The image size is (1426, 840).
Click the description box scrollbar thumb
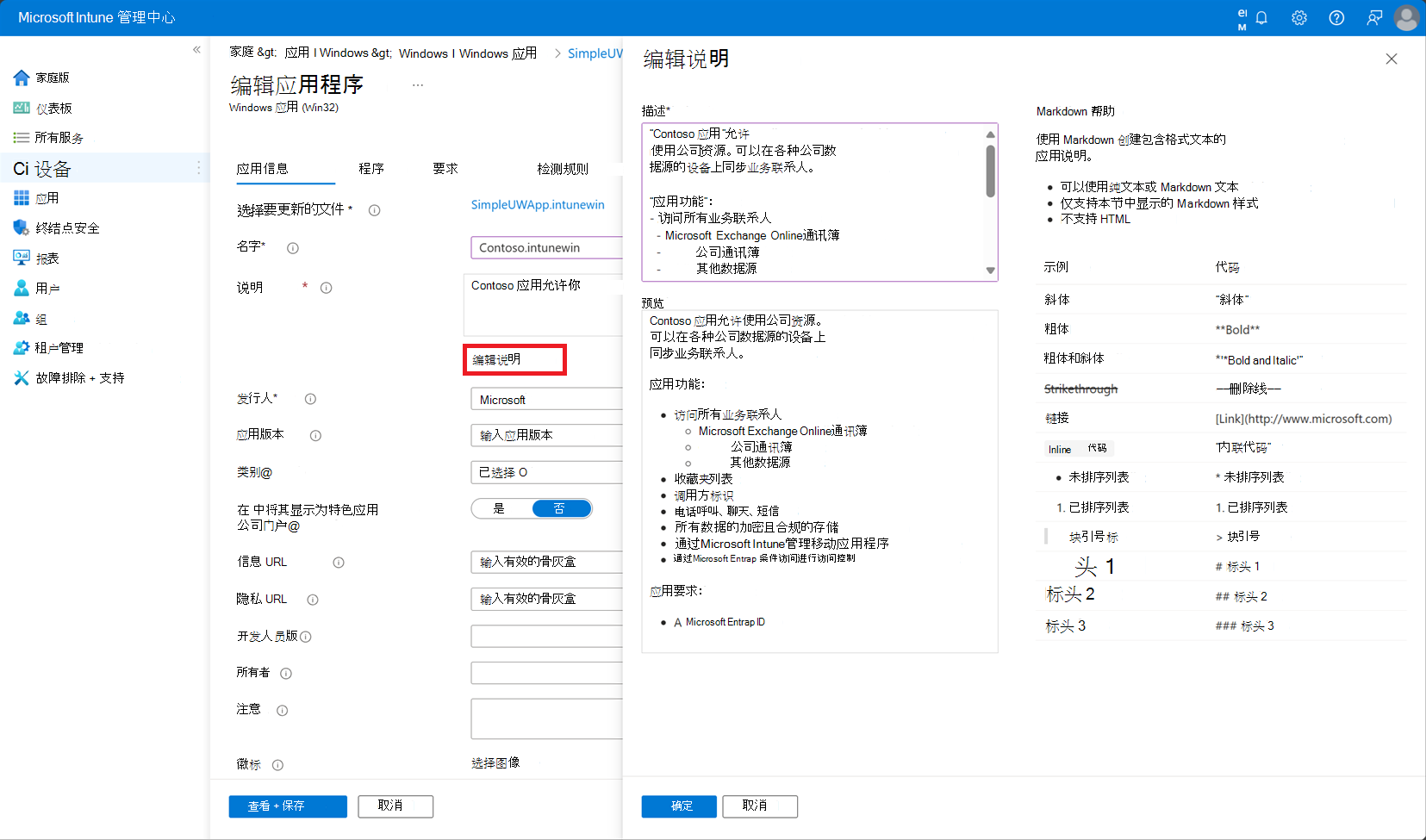click(x=991, y=171)
